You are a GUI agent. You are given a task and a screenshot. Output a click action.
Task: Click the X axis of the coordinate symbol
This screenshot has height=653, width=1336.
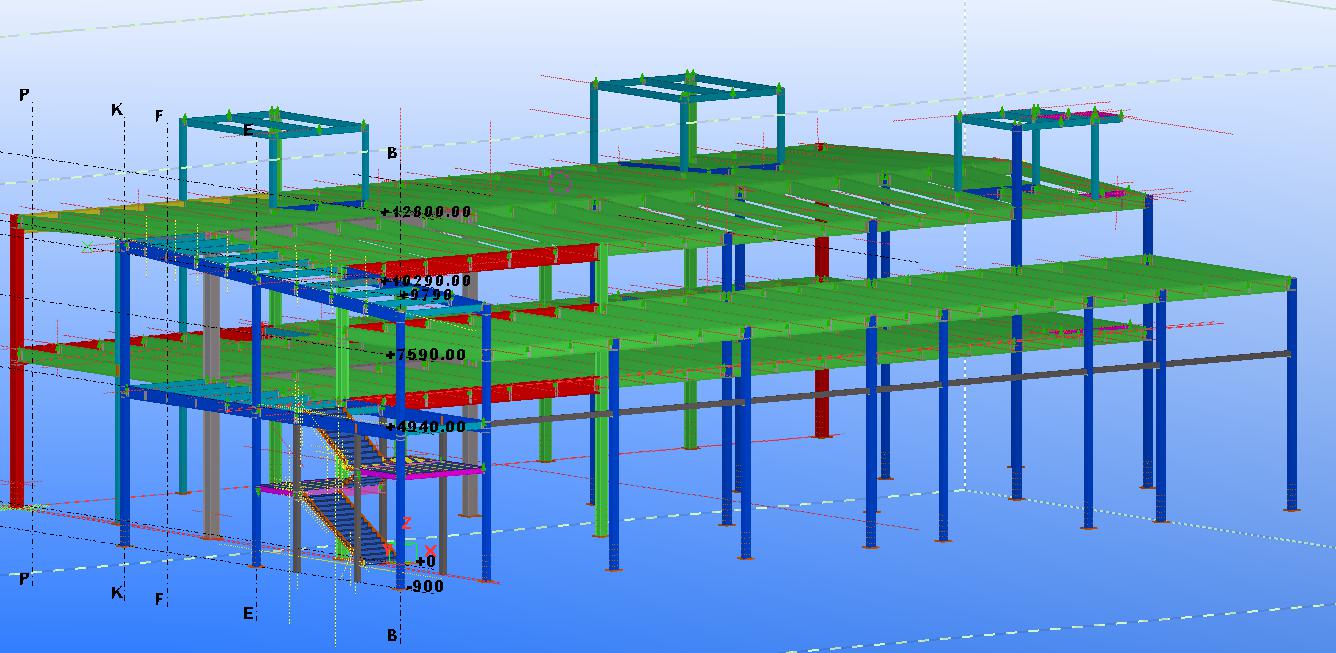pos(430,551)
